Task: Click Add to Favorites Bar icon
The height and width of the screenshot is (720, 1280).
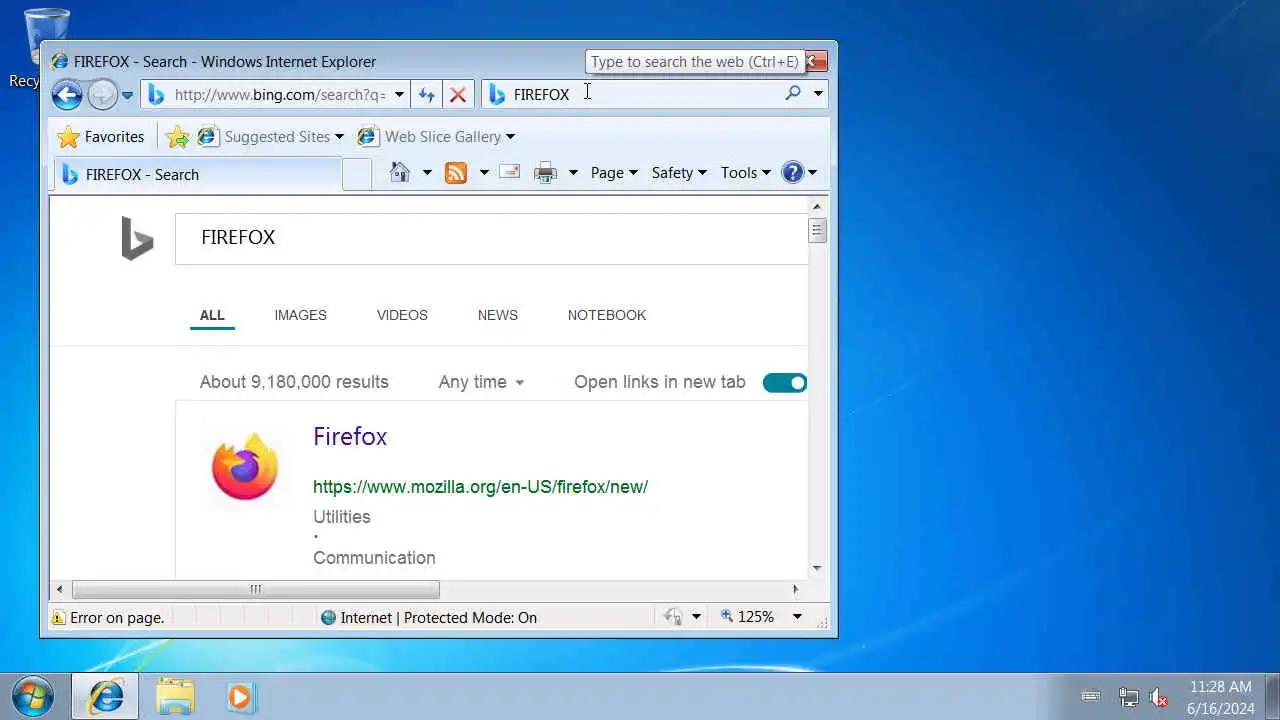Action: point(177,137)
